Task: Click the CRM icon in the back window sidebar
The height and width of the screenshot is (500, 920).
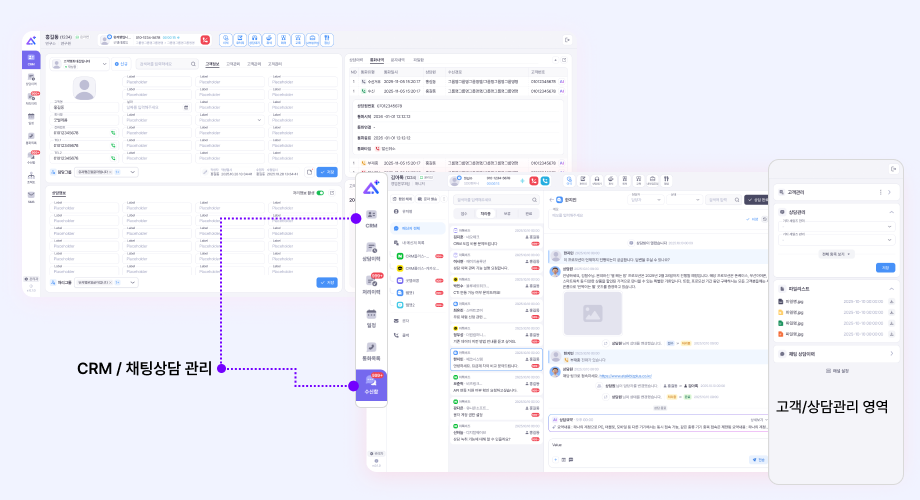Action: pos(31,59)
